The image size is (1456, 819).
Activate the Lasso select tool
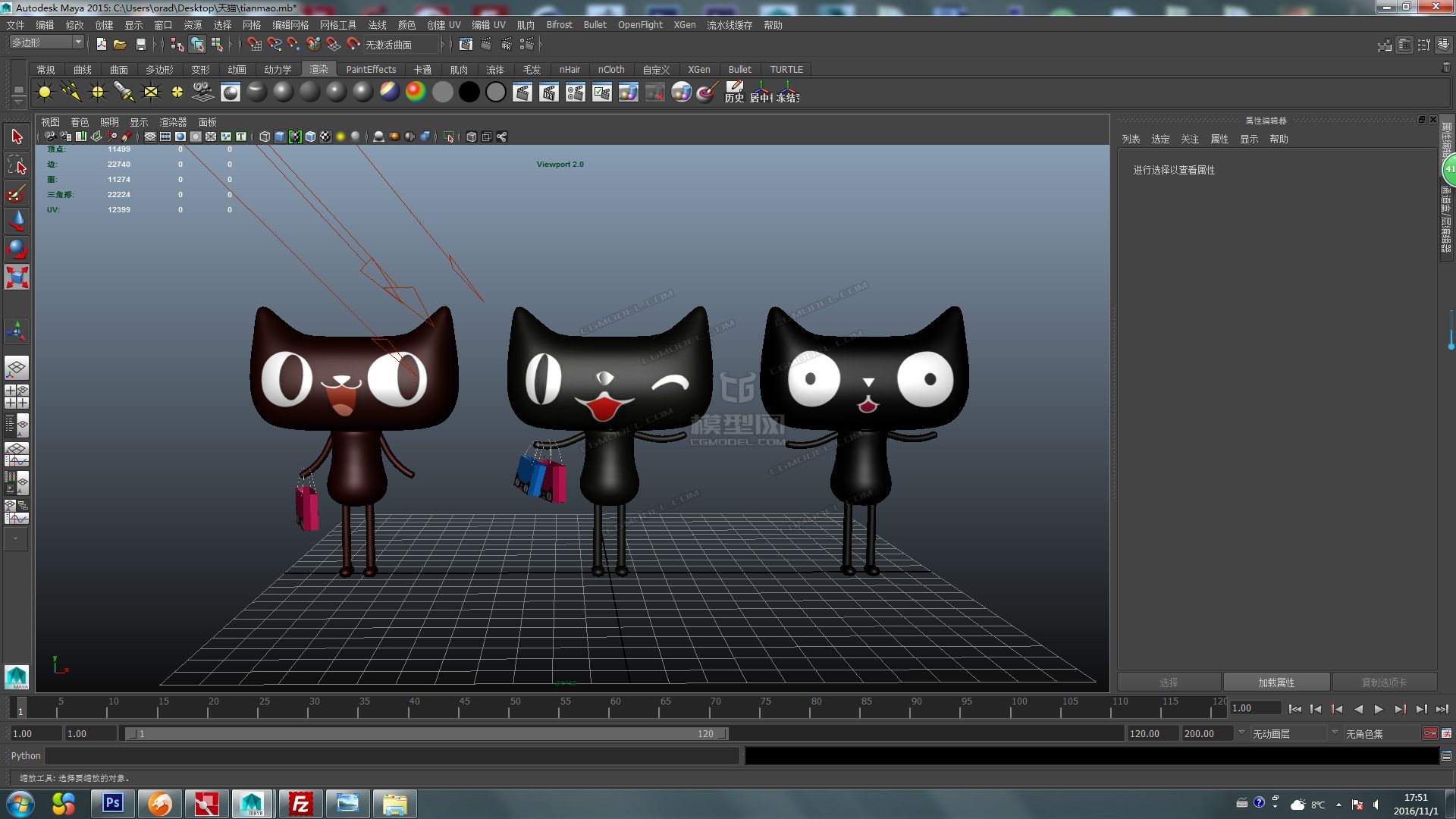(x=17, y=165)
